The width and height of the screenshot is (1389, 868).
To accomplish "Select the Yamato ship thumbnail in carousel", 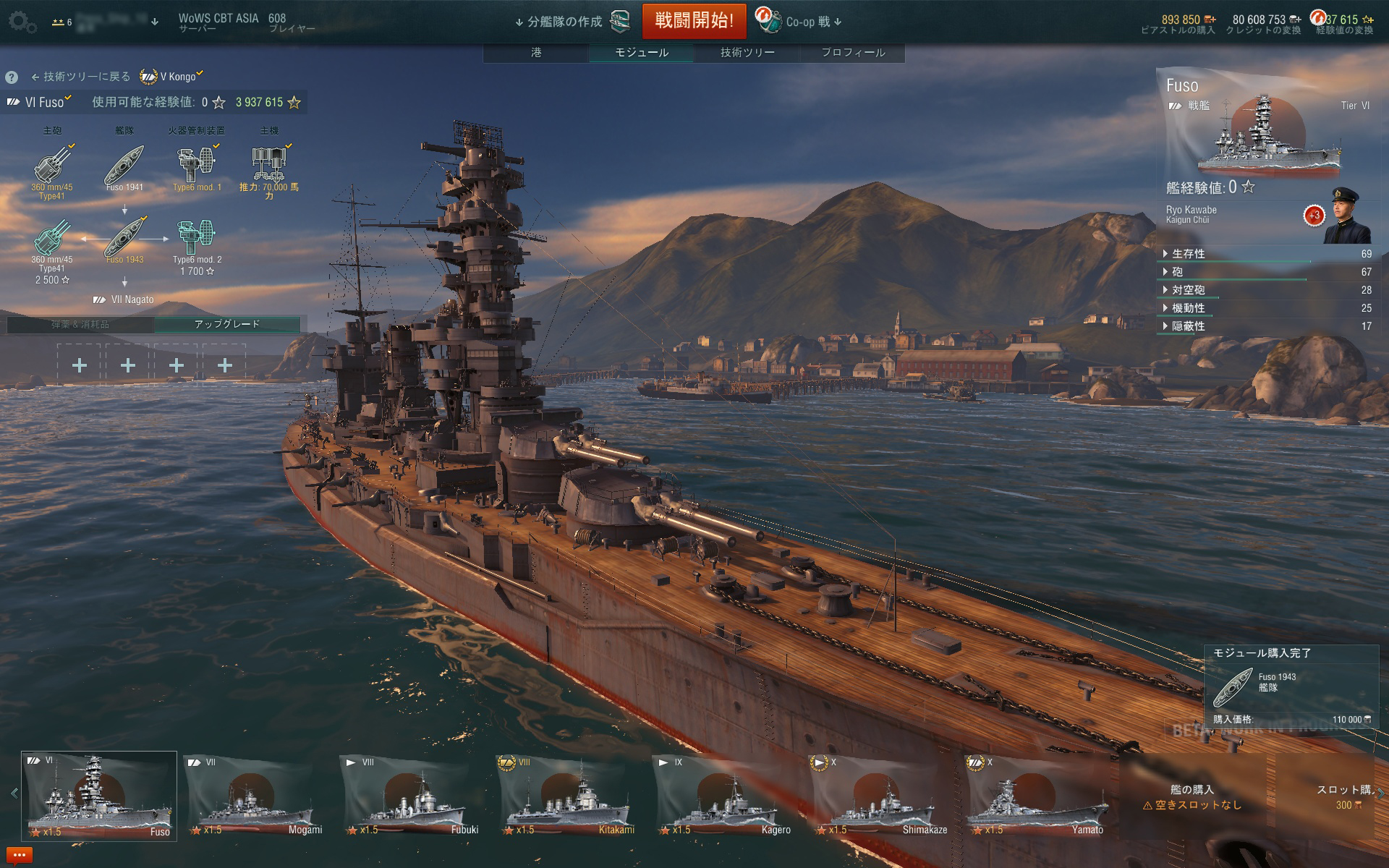I will 1037,796.
